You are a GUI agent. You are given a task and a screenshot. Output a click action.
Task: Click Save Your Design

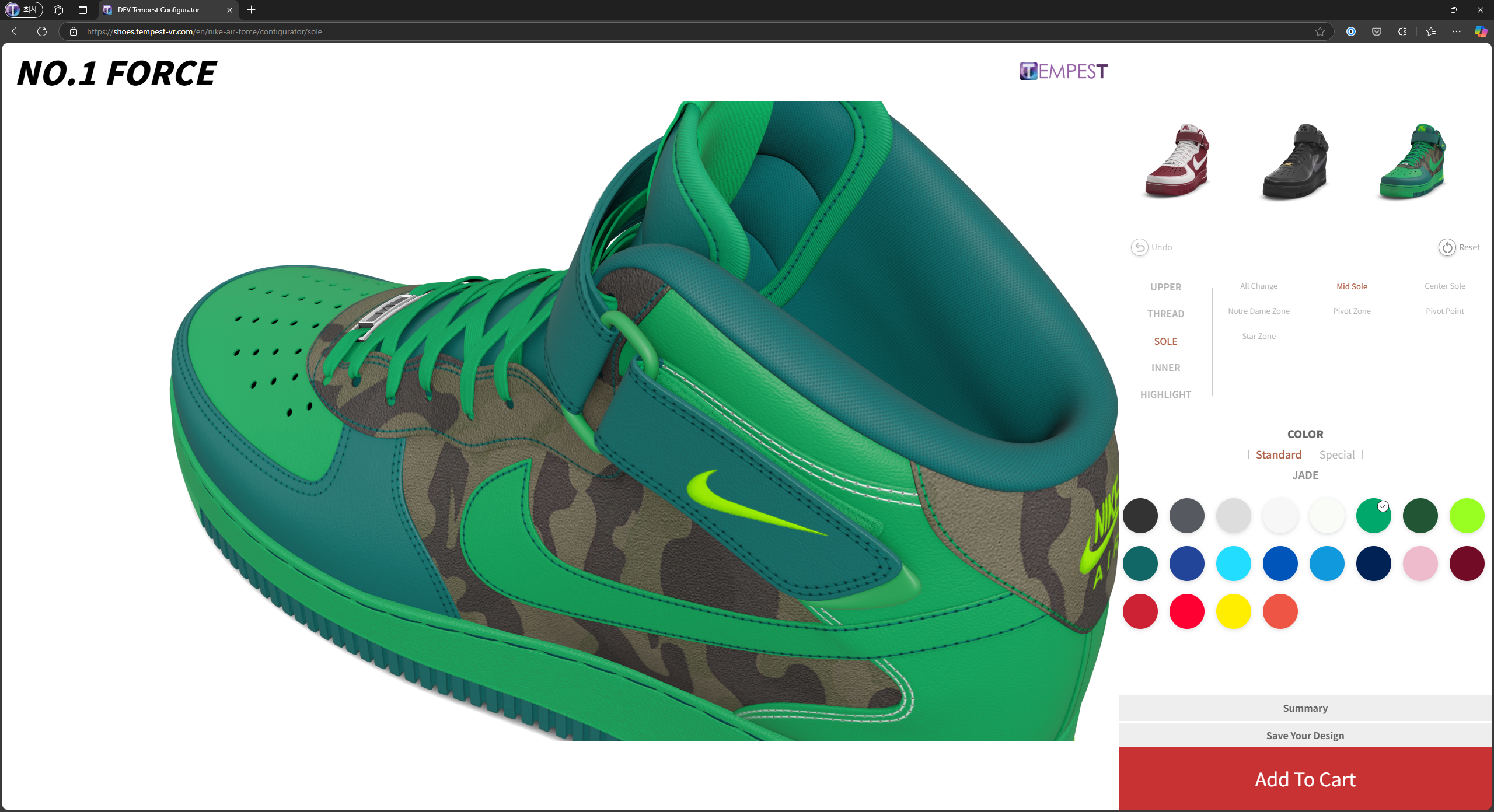[1305, 736]
